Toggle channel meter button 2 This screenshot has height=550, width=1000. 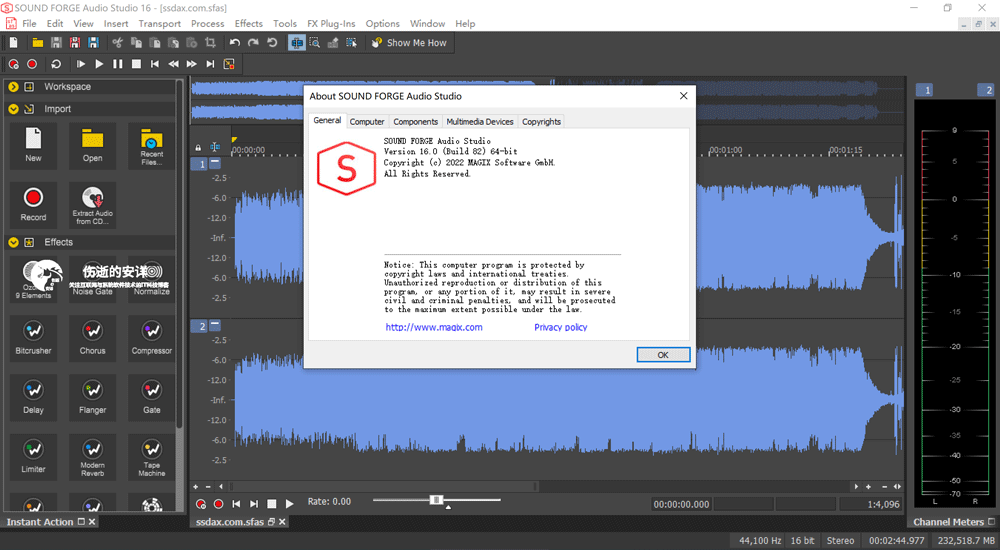click(988, 90)
